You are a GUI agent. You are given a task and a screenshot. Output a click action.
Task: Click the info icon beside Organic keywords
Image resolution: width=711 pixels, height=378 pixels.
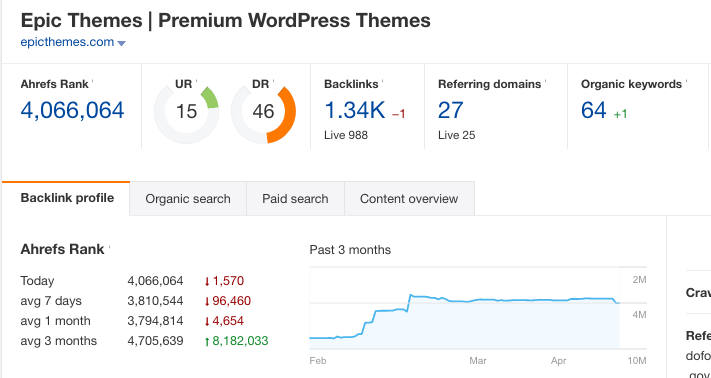(x=687, y=81)
